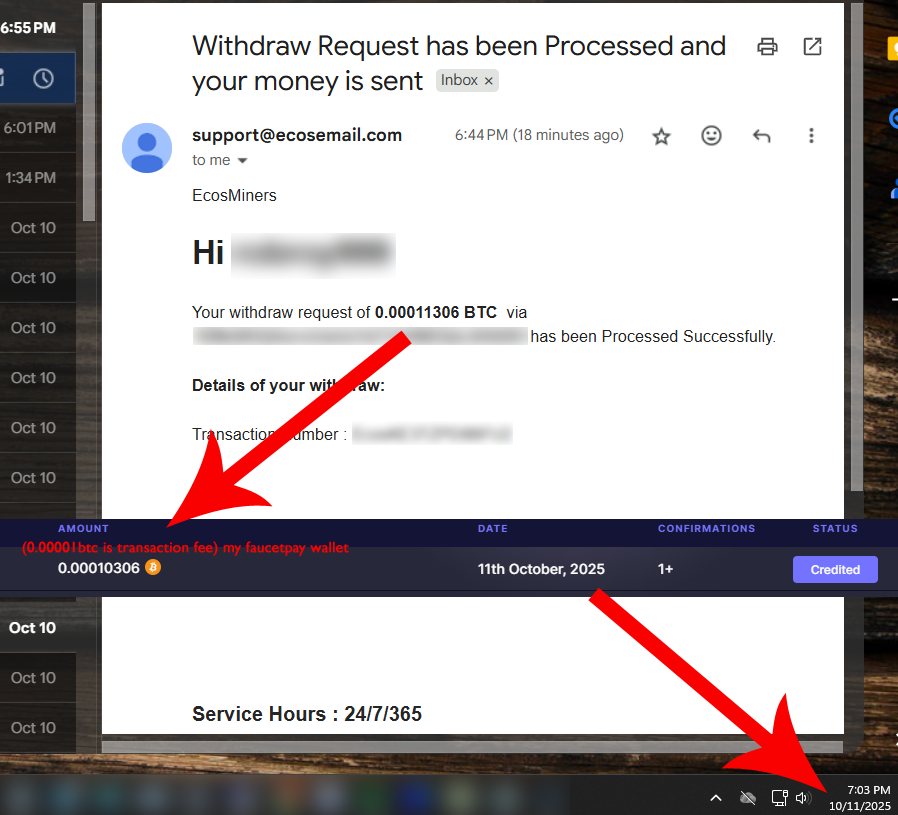This screenshot has height=815, width=898.
Task: Open the volume speaker tray icon
Action: coord(802,797)
